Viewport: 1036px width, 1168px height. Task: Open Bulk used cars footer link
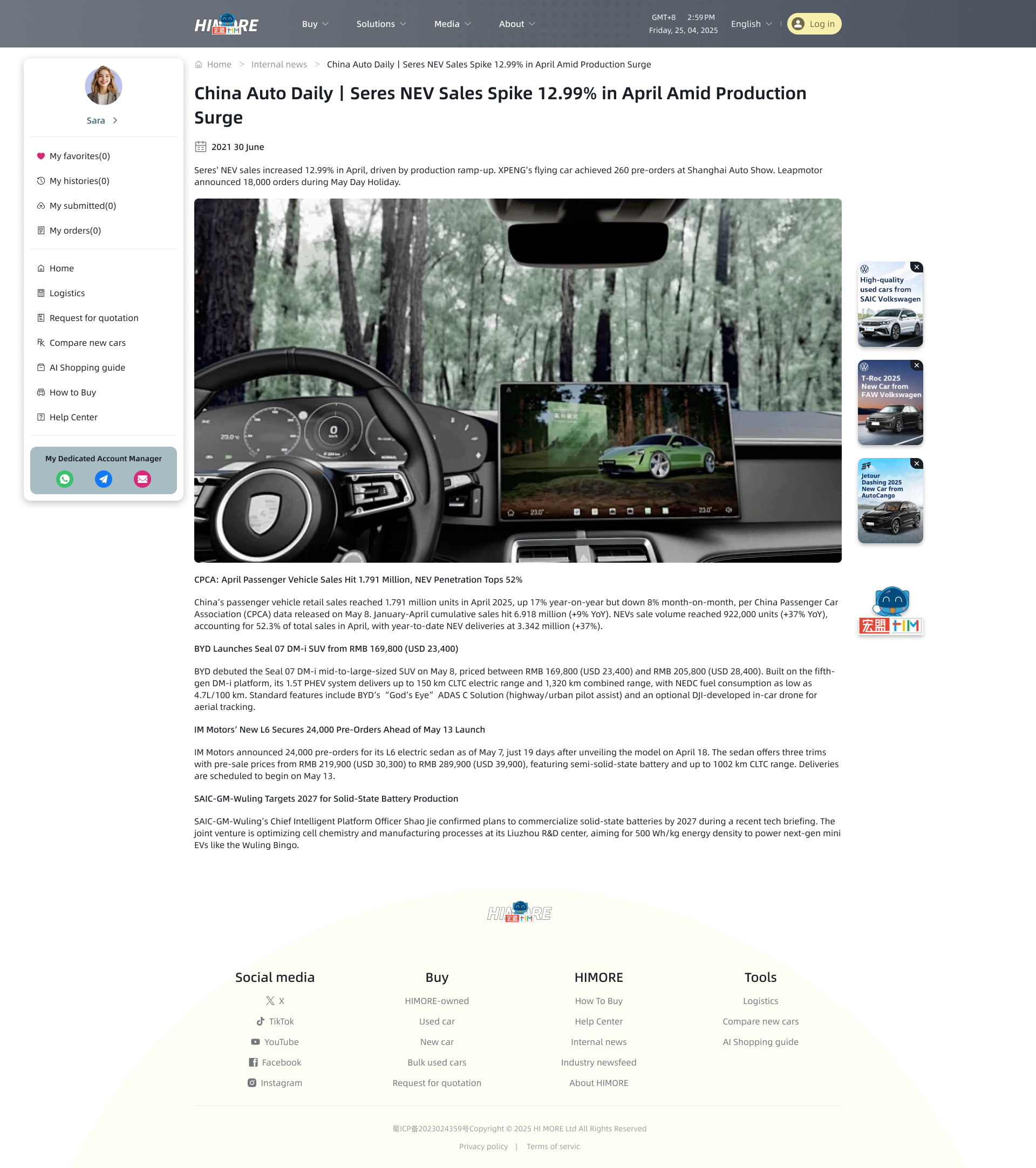click(437, 1062)
